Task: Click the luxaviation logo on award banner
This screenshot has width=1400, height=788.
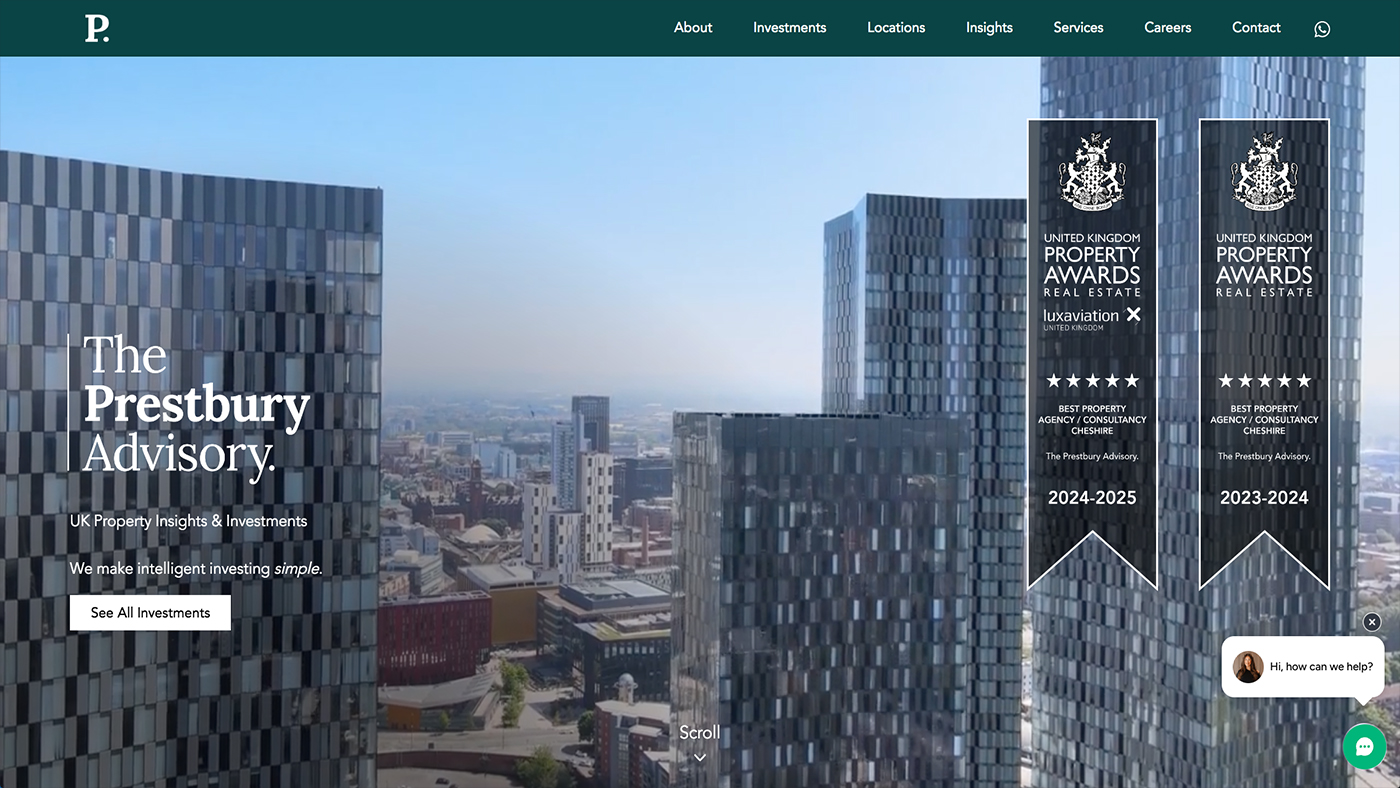Action: tap(1092, 317)
